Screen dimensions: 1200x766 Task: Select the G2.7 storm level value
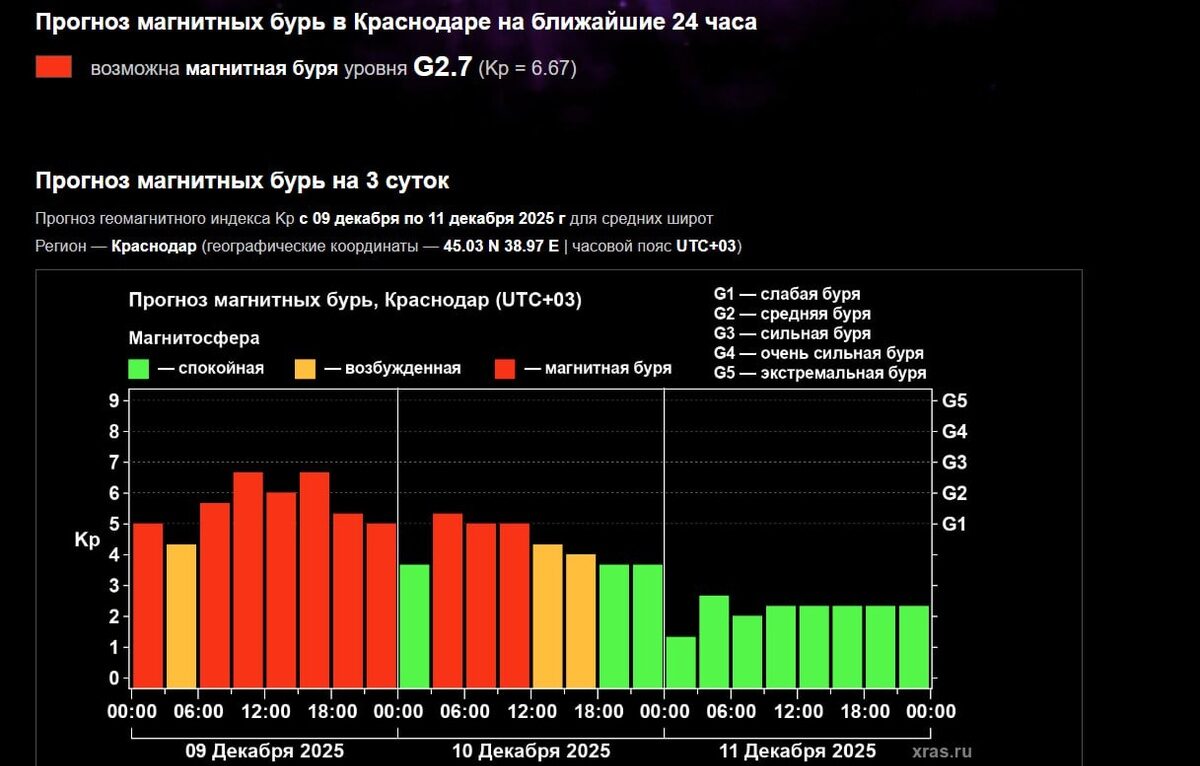(442, 67)
